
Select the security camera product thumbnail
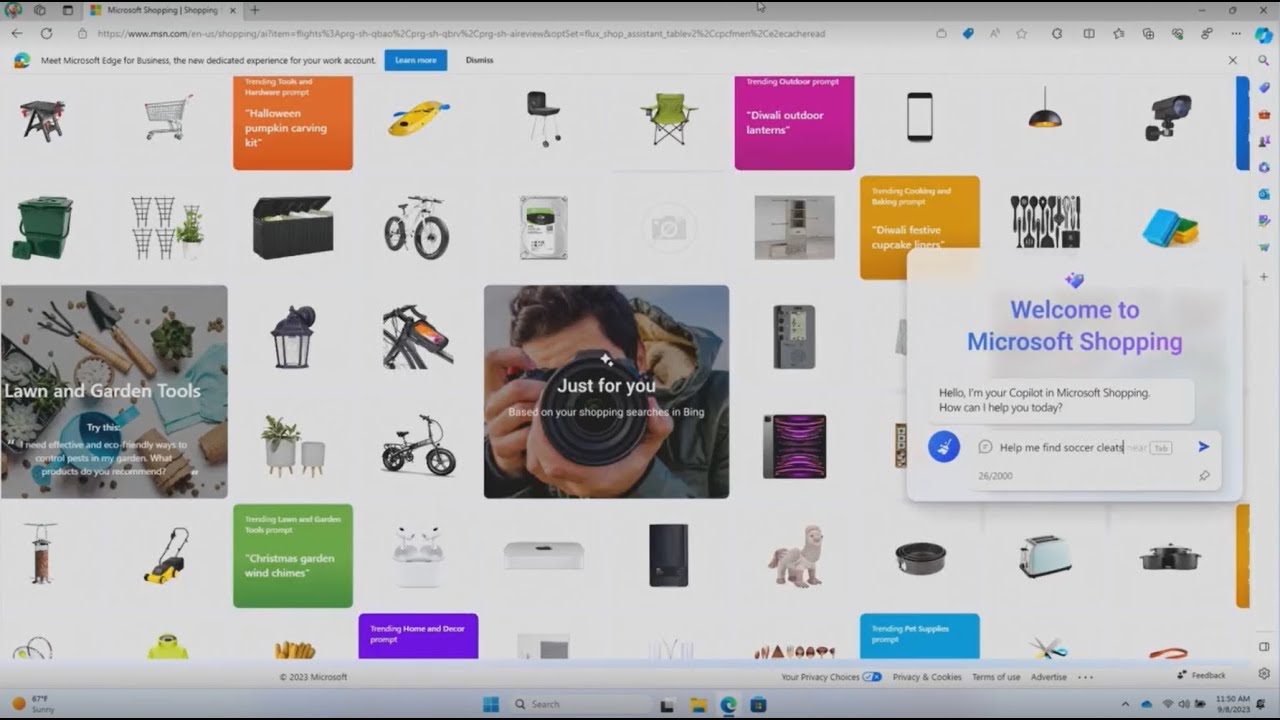pos(1169,117)
